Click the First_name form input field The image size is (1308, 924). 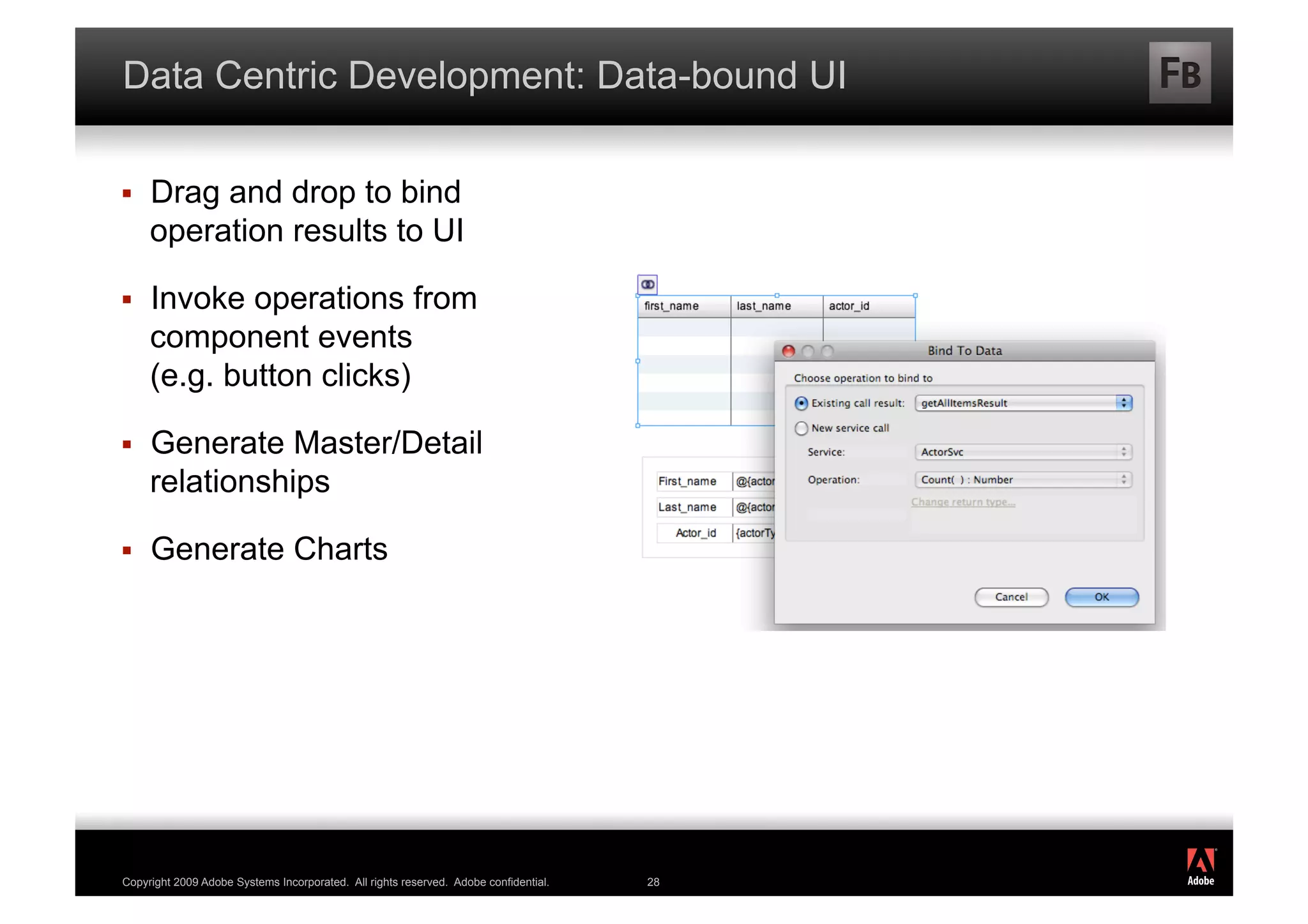[x=754, y=481]
